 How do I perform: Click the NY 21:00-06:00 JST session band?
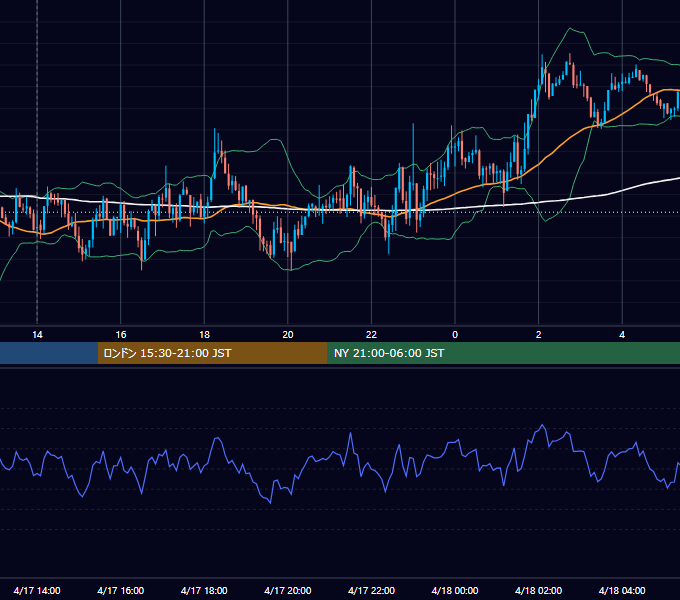pos(503,353)
